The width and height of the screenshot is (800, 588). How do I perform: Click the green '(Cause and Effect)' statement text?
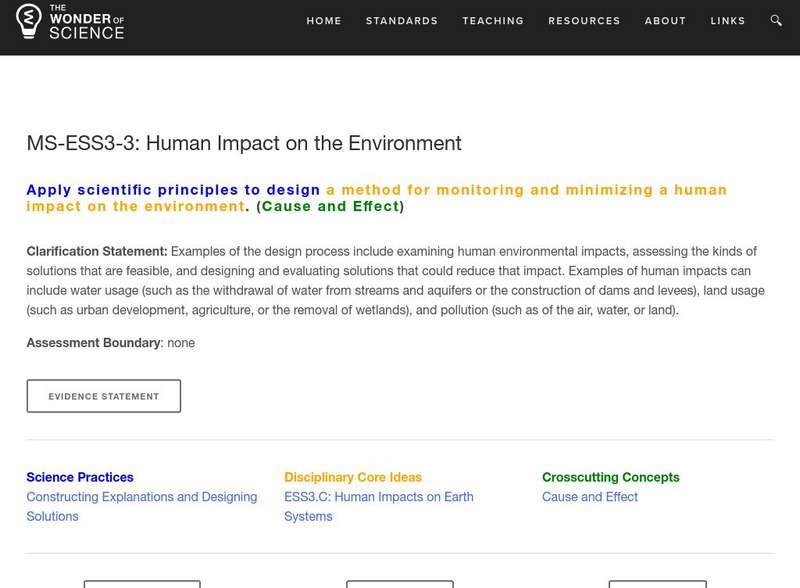(330, 207)
